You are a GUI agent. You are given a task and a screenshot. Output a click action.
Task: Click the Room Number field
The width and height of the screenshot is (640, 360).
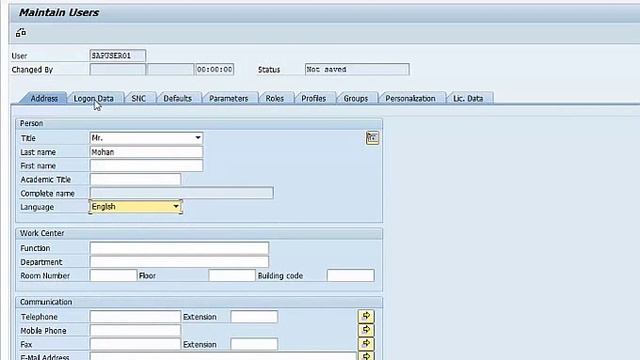pyautogui.click(x=113, y=276)
